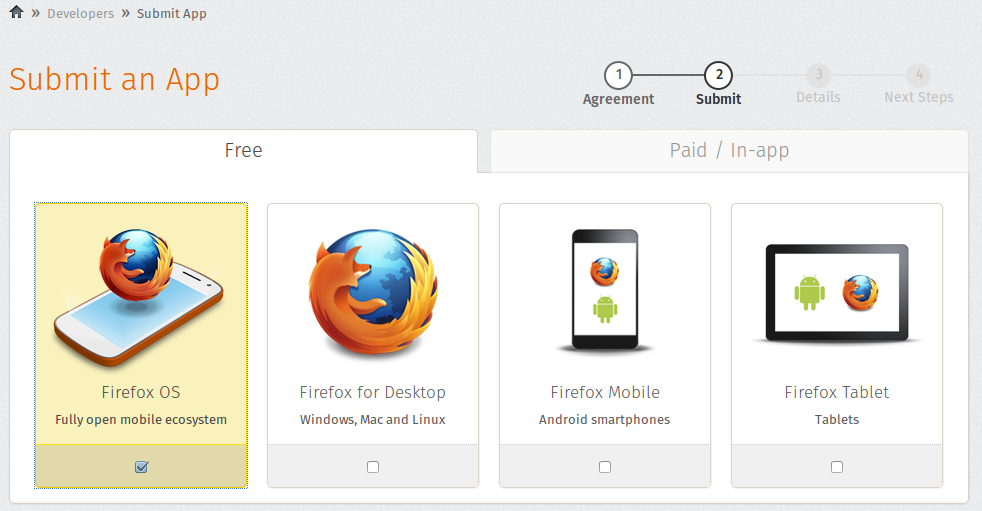Go back to the Agreement step label
The height and width of the screenshot is (511, 982).
click(x=618, y=99)
